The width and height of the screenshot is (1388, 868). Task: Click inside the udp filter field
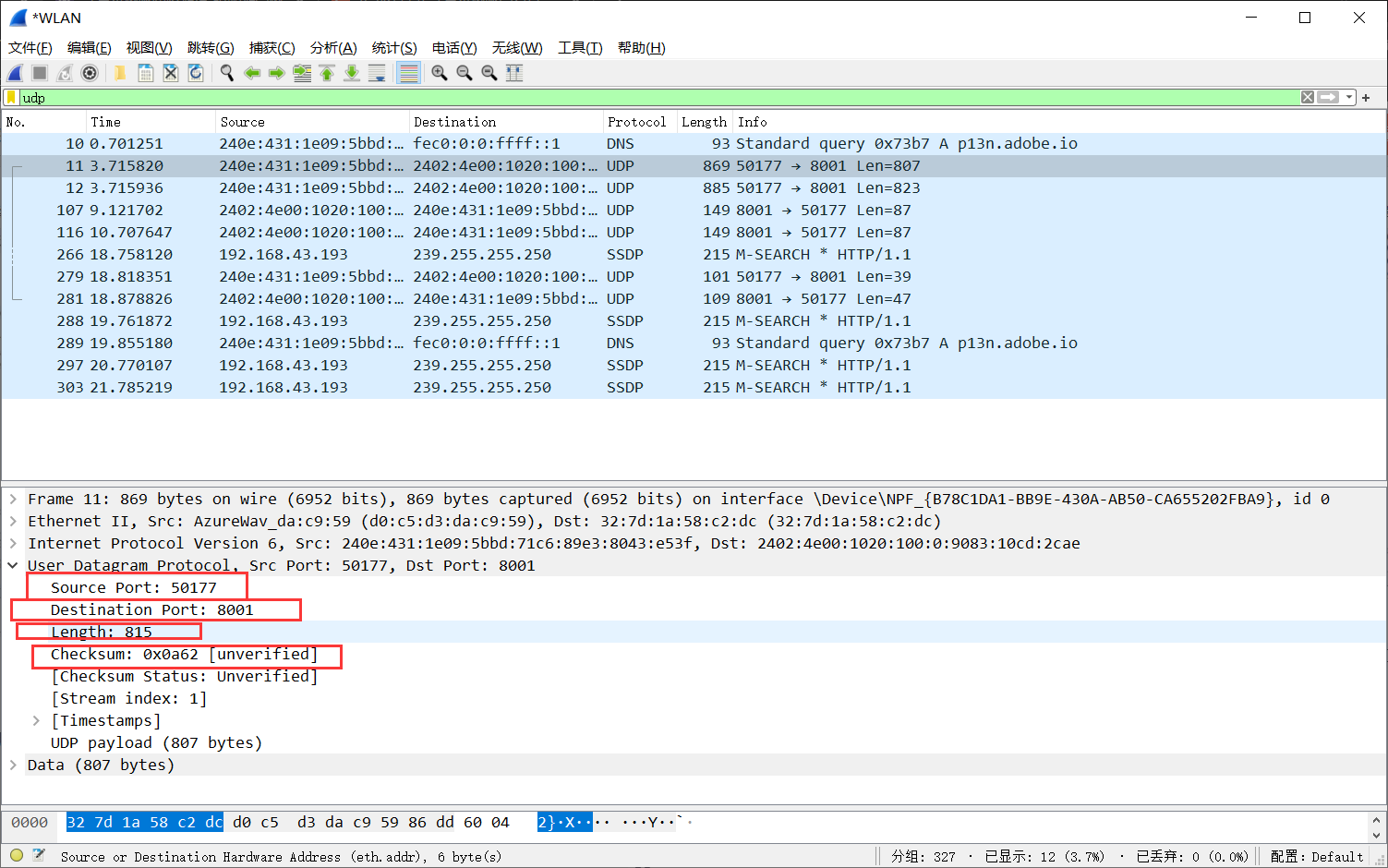[x=659, y=97]
